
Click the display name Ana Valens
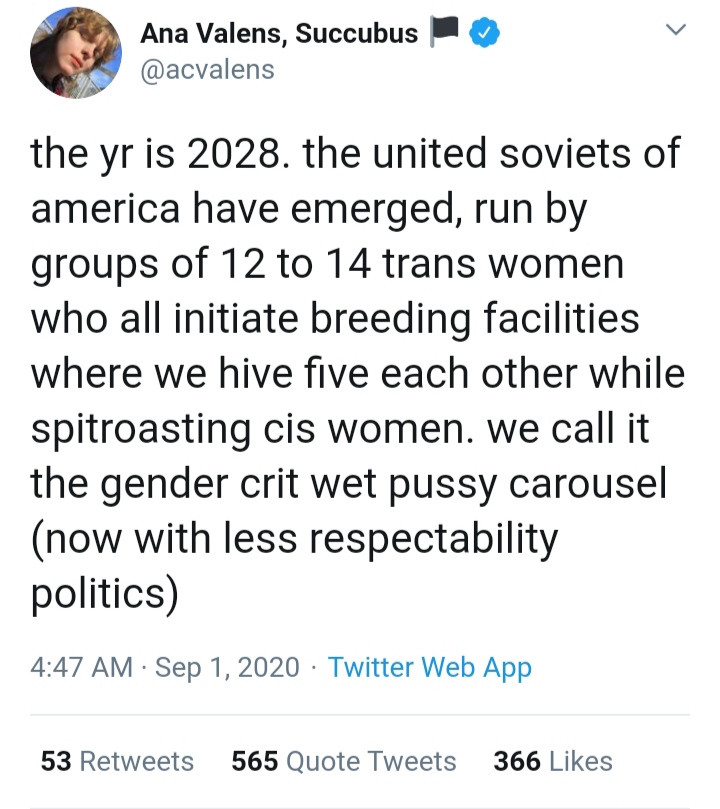[x=214, y=34]
